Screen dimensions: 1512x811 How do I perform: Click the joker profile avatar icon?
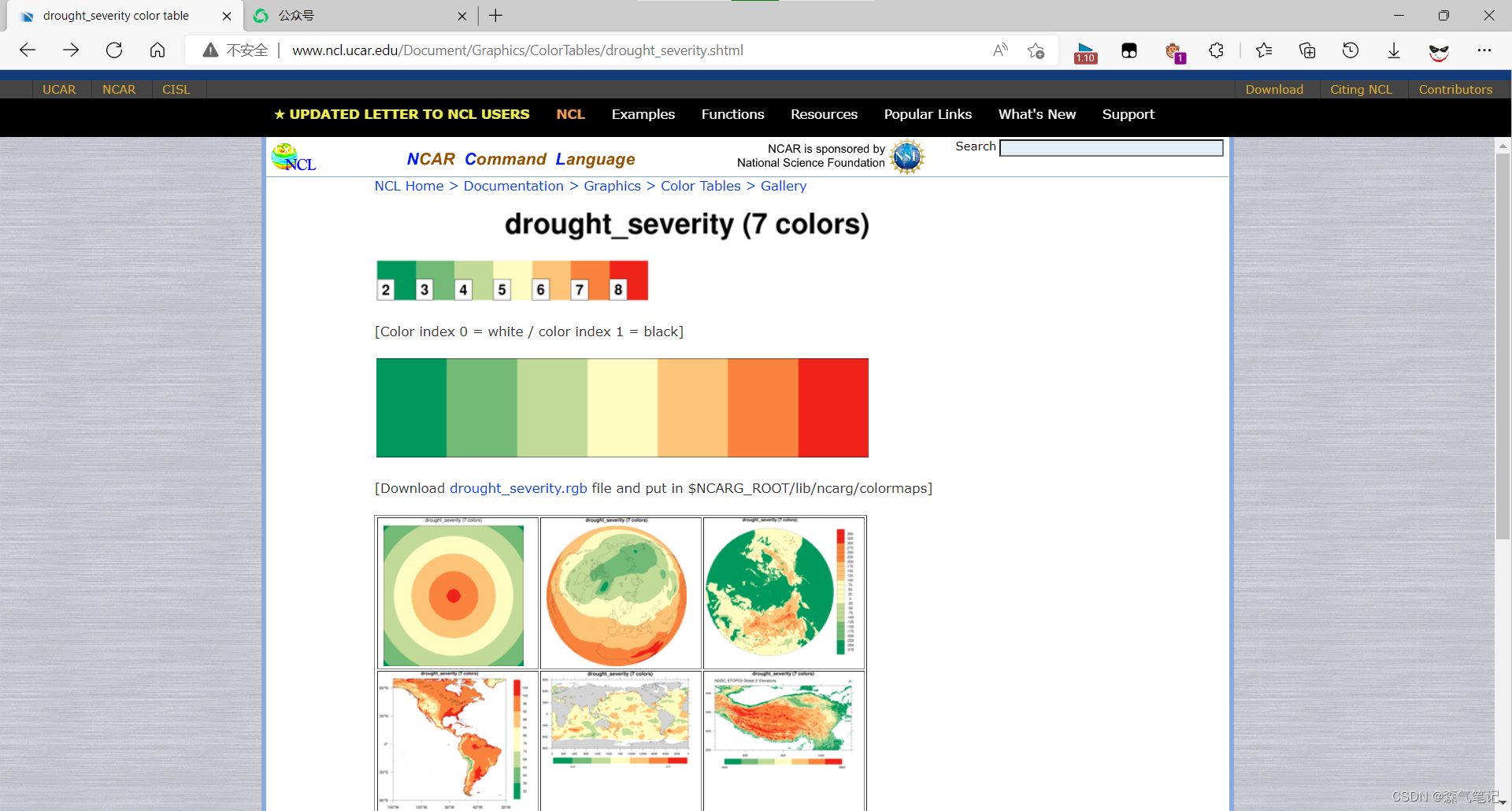[1439, 51]
